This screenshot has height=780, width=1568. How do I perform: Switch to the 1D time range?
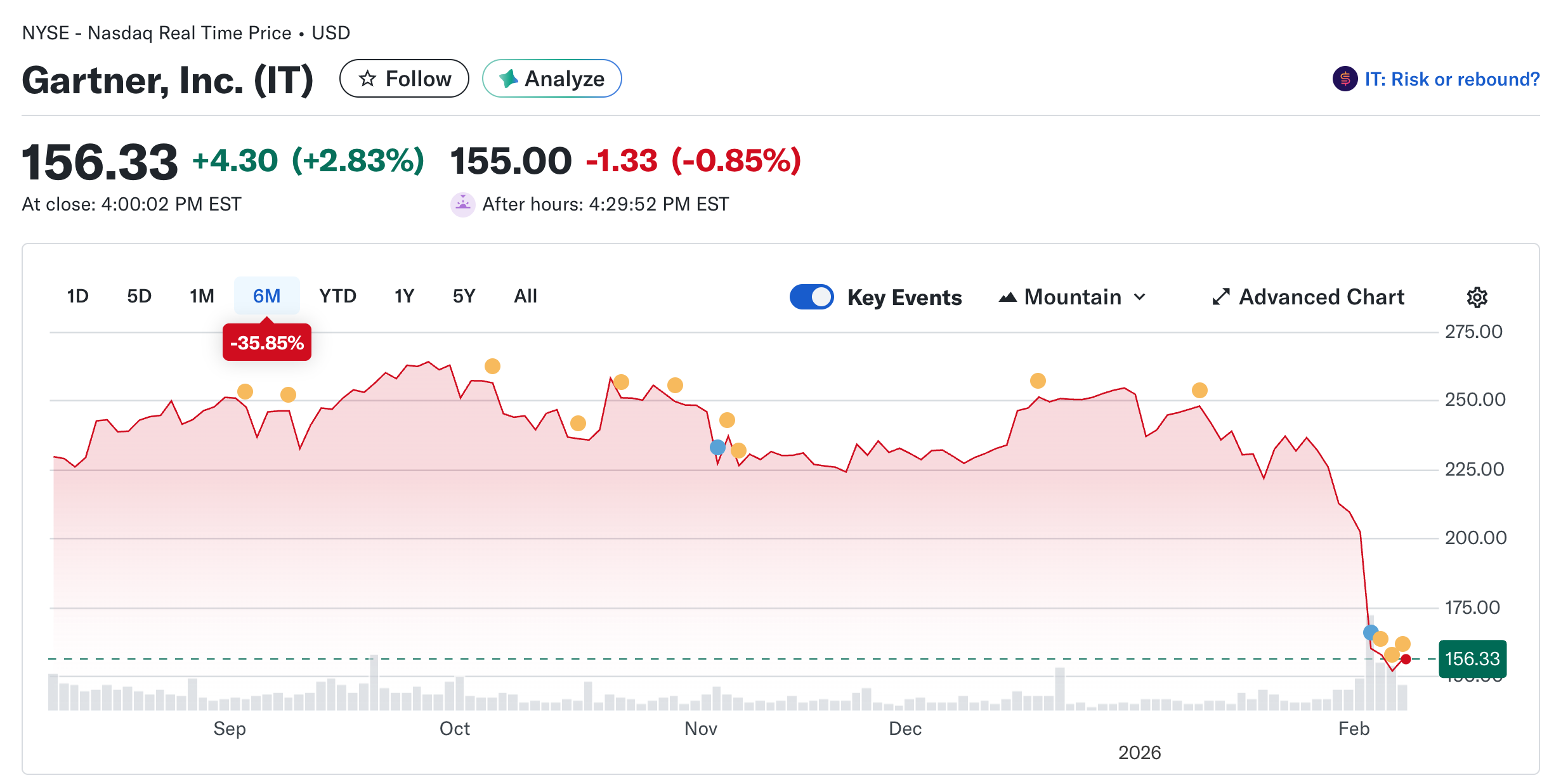tap(77, 296)
